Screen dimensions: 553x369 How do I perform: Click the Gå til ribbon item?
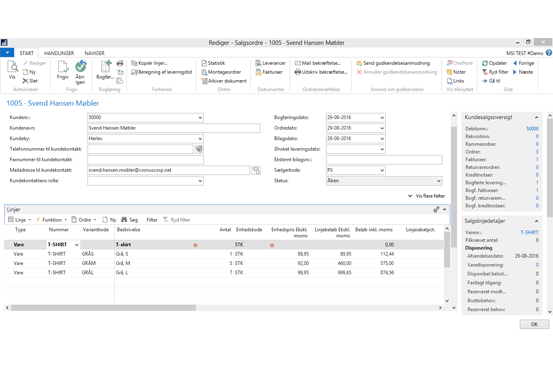(491, 81)
